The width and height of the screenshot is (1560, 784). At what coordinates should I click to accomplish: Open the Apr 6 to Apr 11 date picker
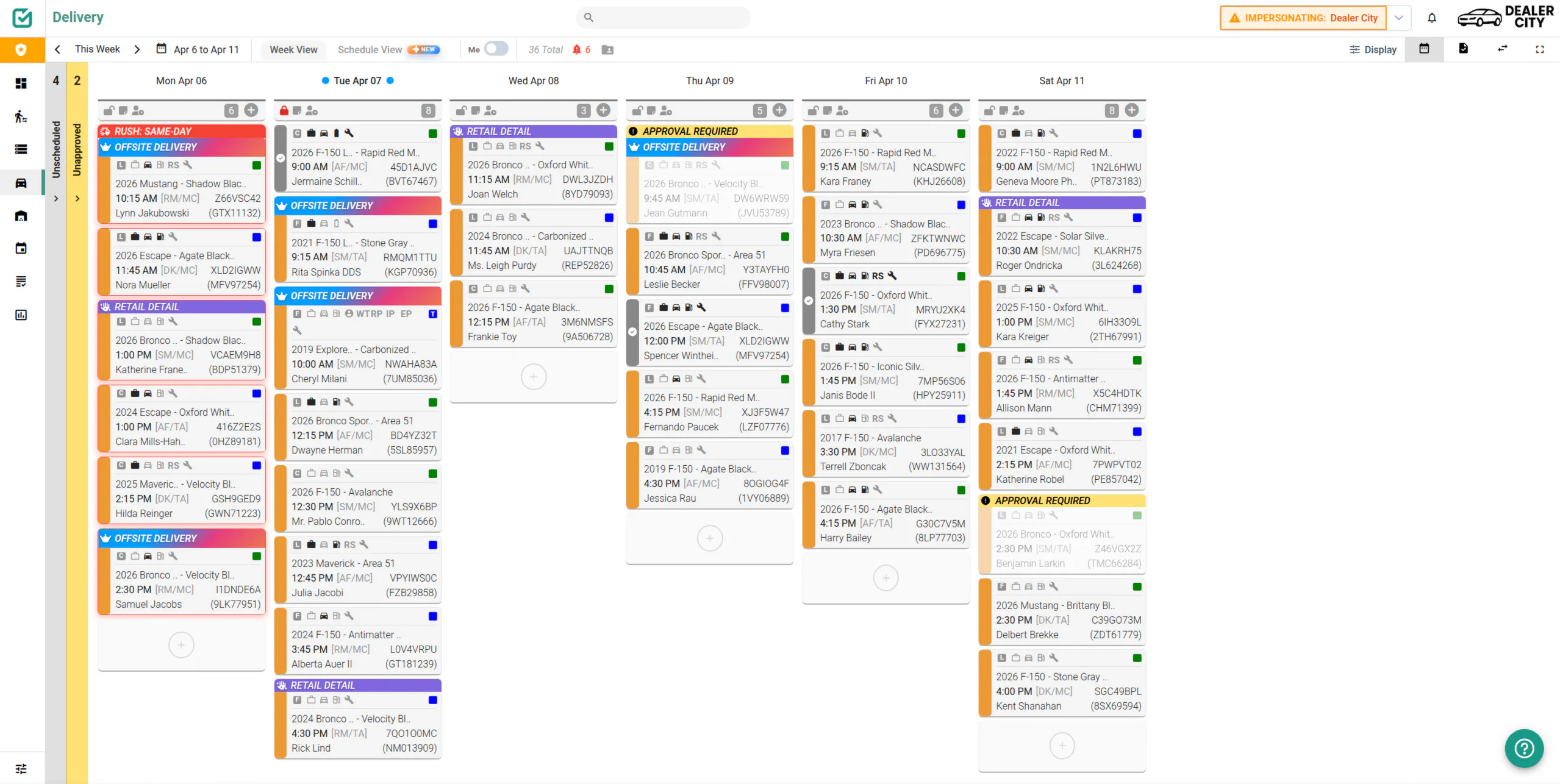[x=198, y=49]
